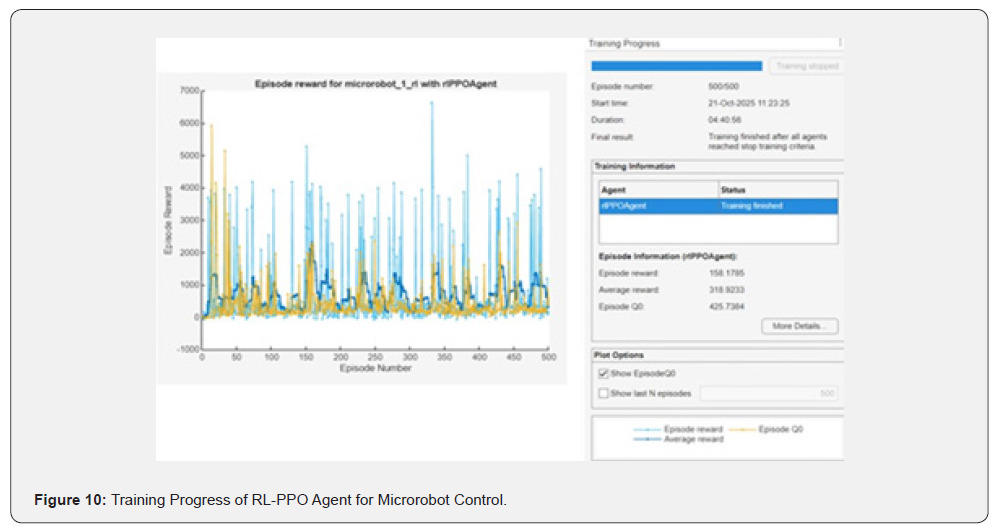1003x532 pixels.
Task: Click the episode reward value 158.1785
Action: coord(727,273)
